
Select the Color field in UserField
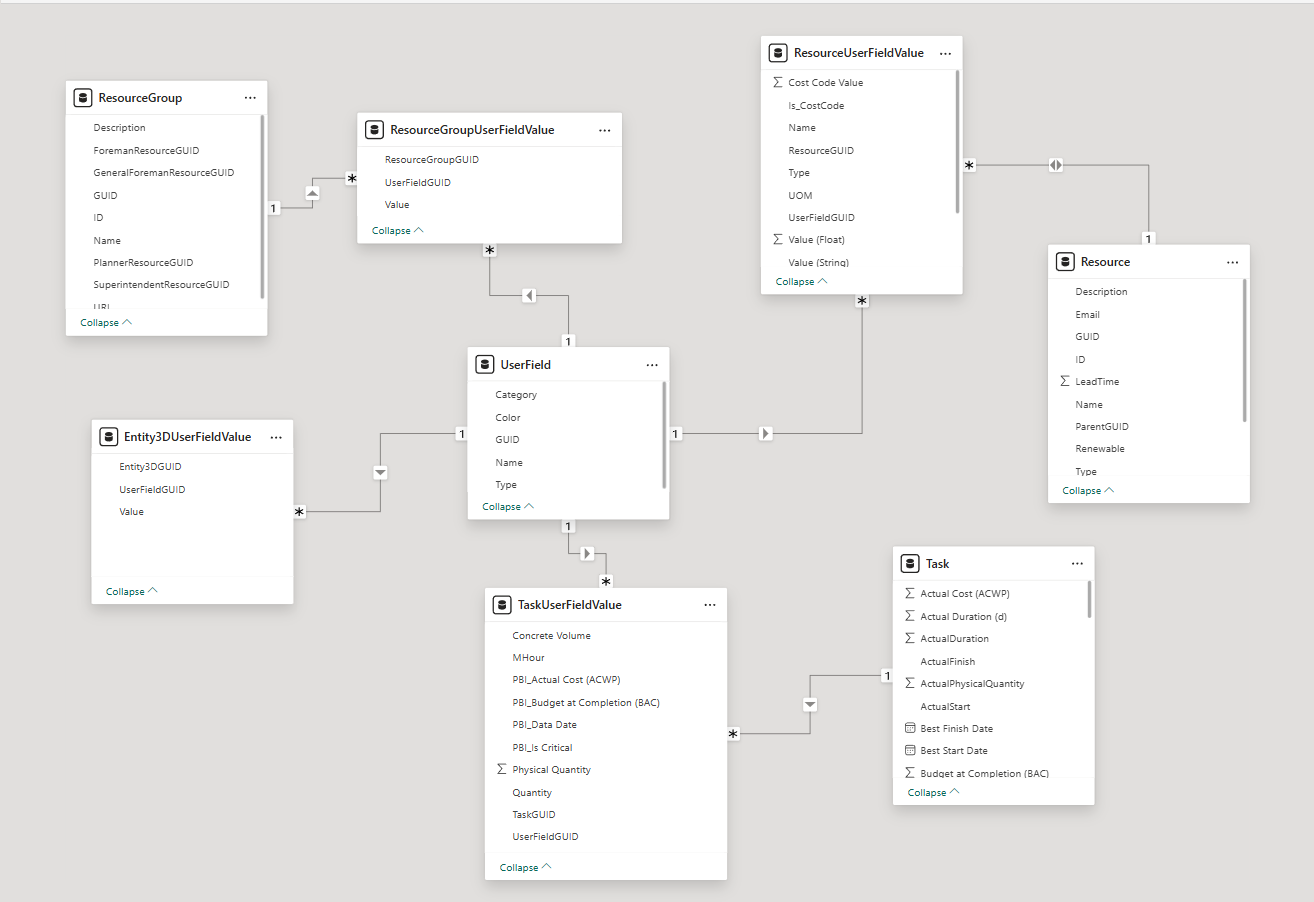coord(508,418)
